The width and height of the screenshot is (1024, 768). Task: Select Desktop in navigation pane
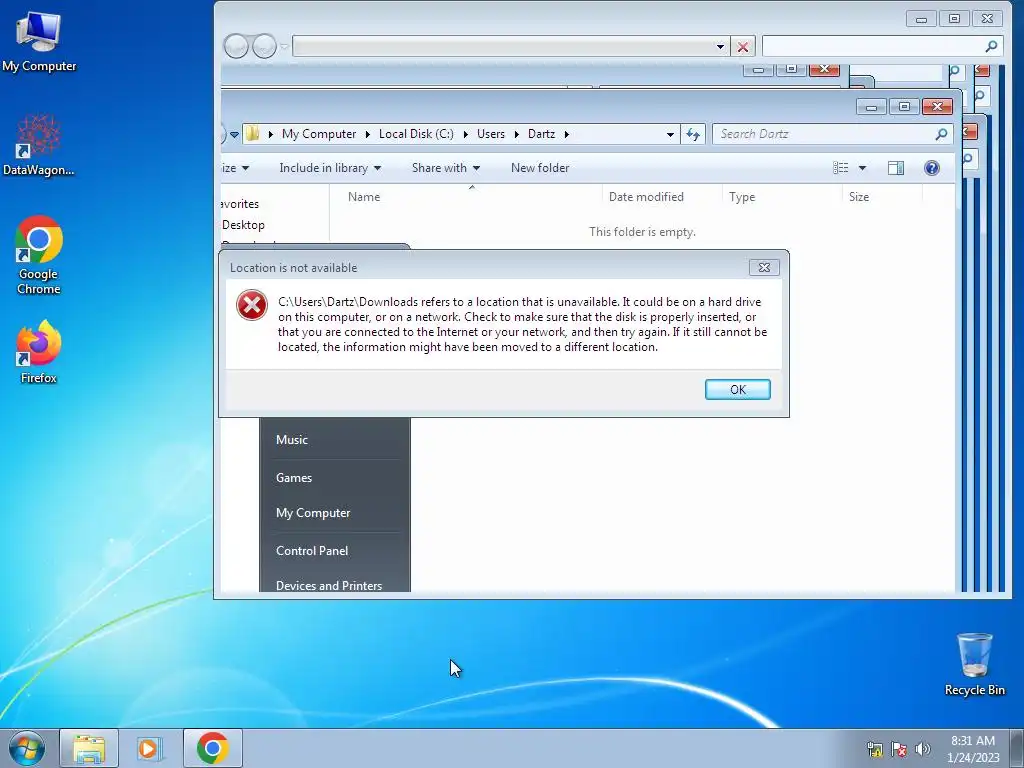[x=243, y=225]
